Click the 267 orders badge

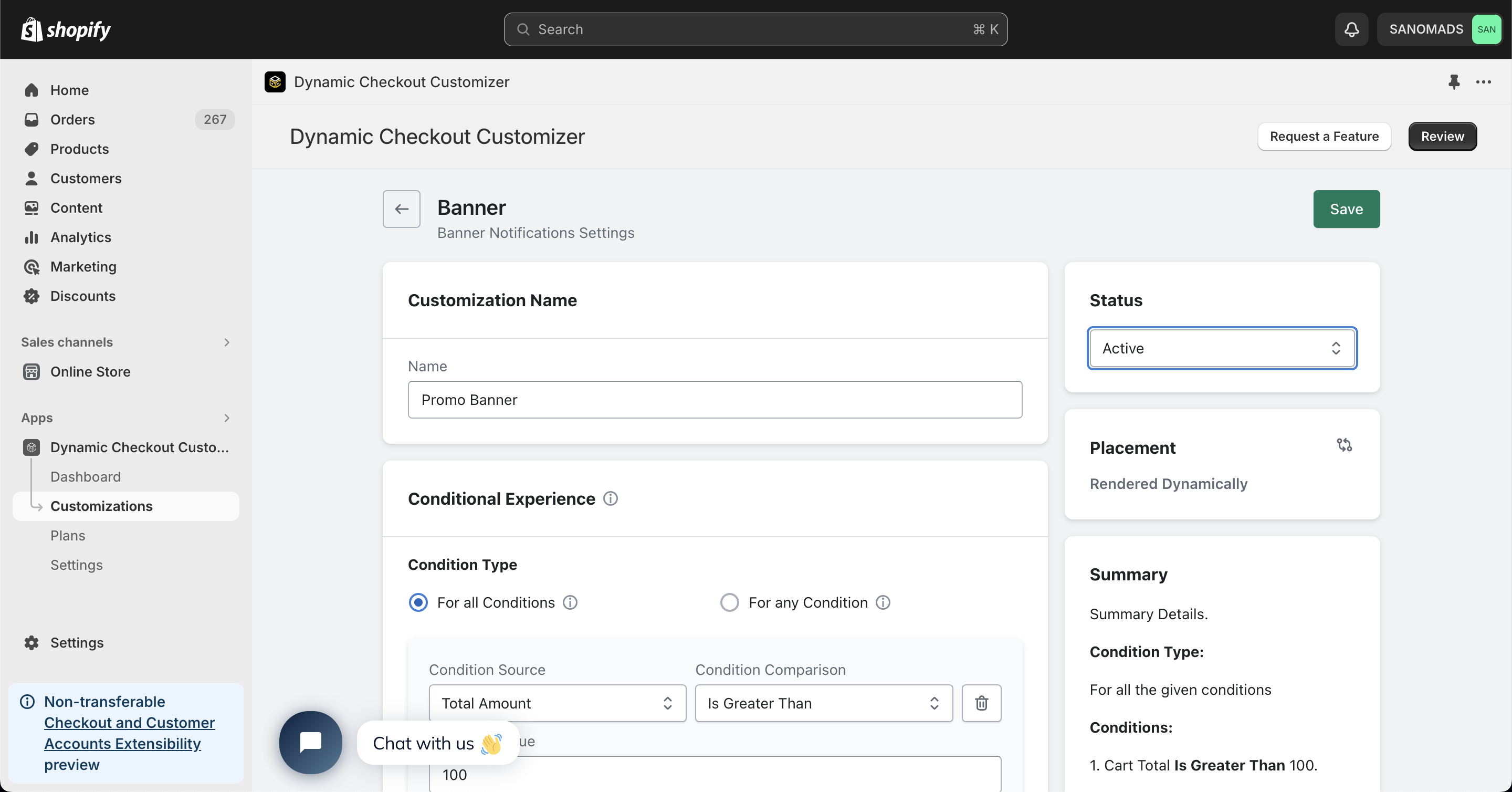(x=215, y=119)
